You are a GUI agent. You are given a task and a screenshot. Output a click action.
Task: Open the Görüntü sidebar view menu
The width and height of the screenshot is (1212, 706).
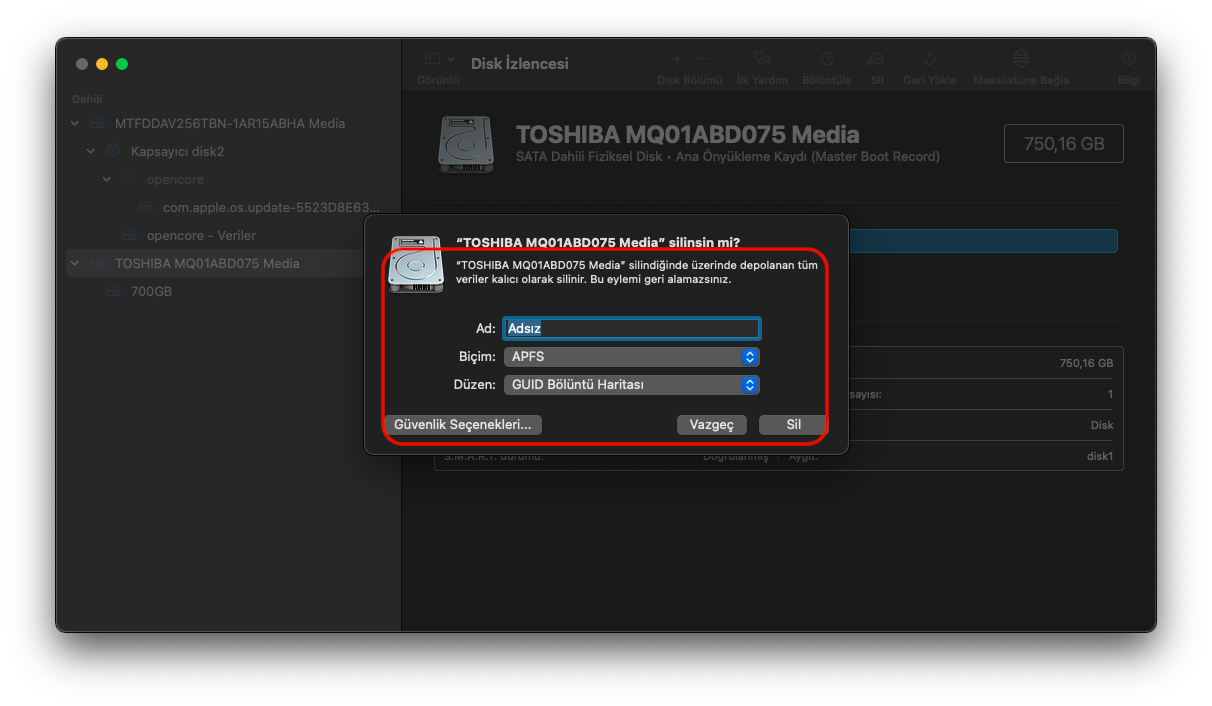(x=438, y=60)
